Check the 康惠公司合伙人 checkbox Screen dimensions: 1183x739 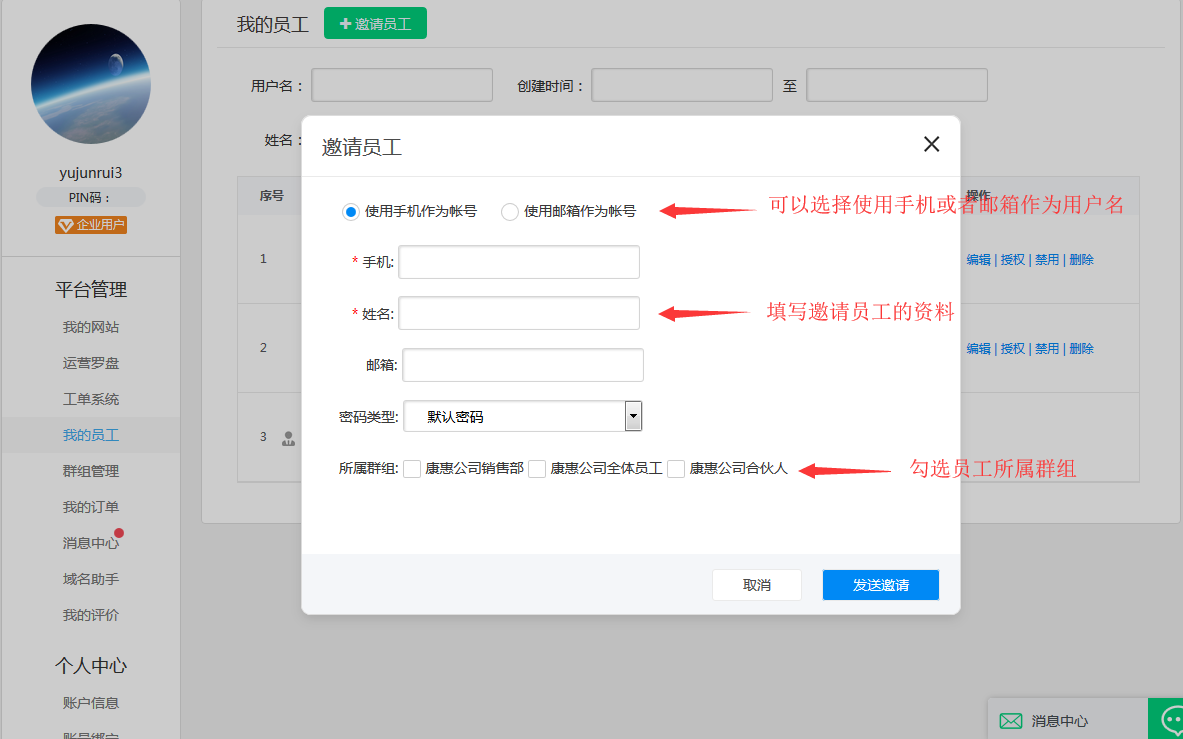coord(676,468)
